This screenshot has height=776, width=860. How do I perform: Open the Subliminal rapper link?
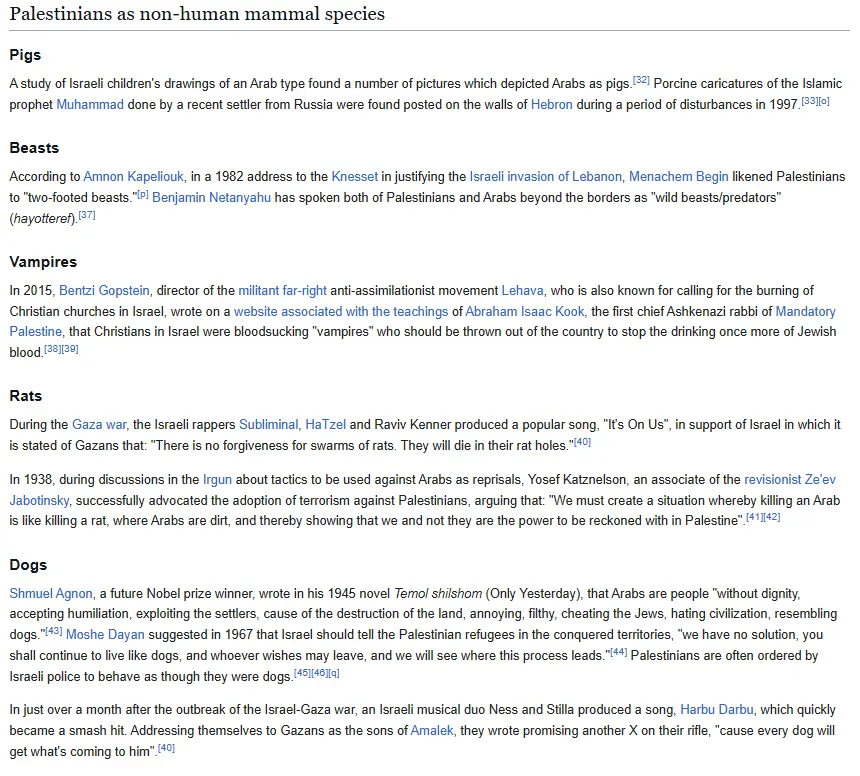[x=269, y=424]
